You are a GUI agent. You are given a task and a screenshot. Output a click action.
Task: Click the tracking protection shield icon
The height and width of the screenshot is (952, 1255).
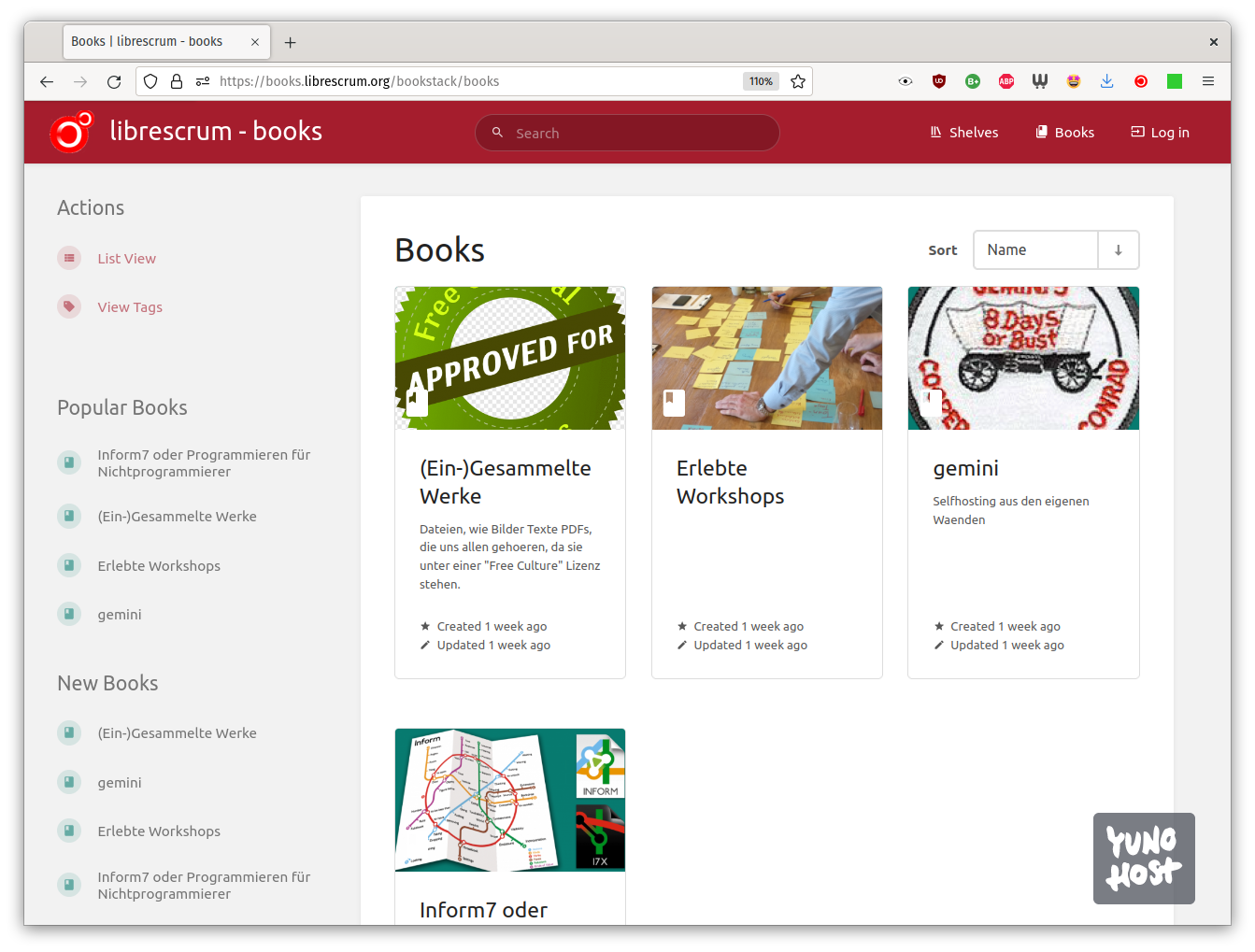(x=150, y=81)
